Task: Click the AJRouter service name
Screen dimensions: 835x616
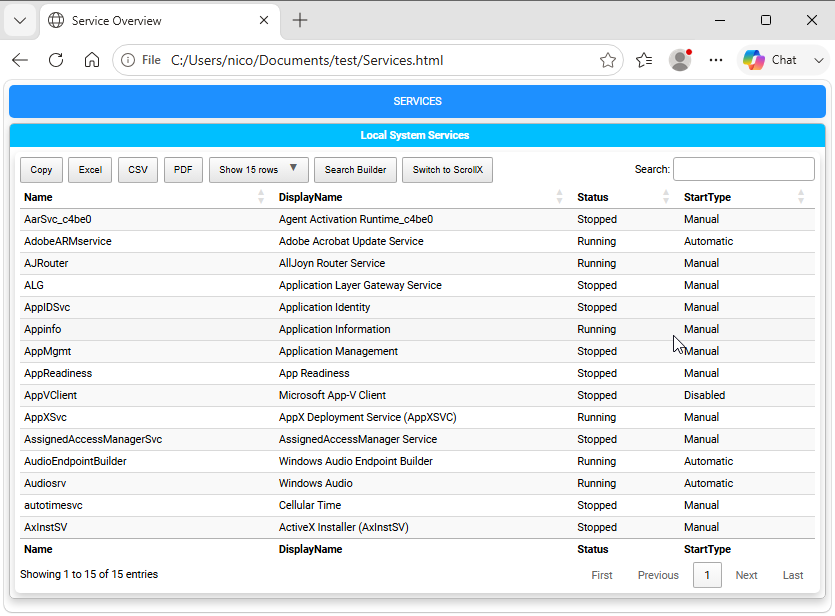Action: click(46, 263)
